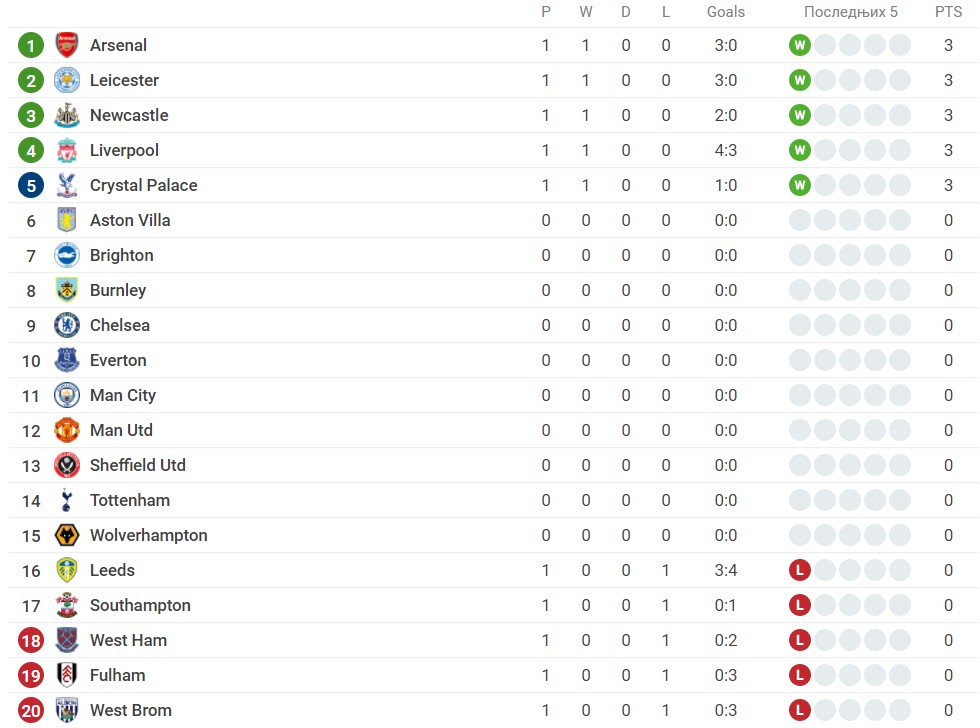Click the L column header

tap(666, 12)
